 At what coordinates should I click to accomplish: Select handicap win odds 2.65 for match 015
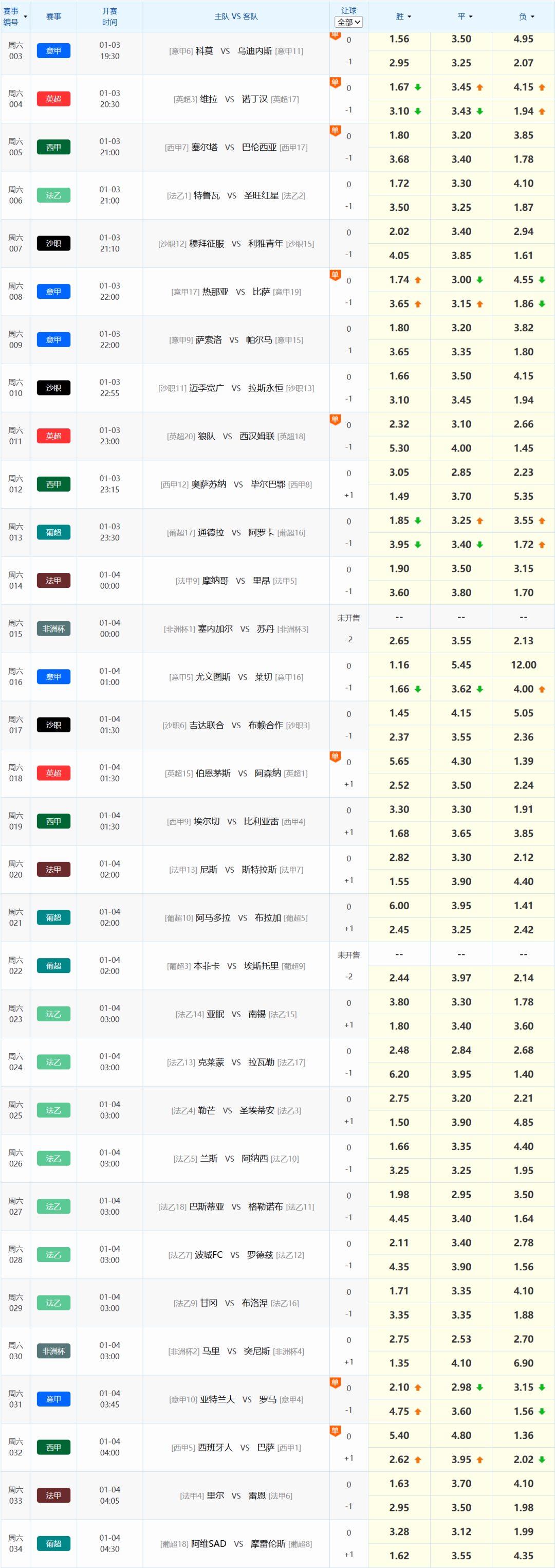399,640
